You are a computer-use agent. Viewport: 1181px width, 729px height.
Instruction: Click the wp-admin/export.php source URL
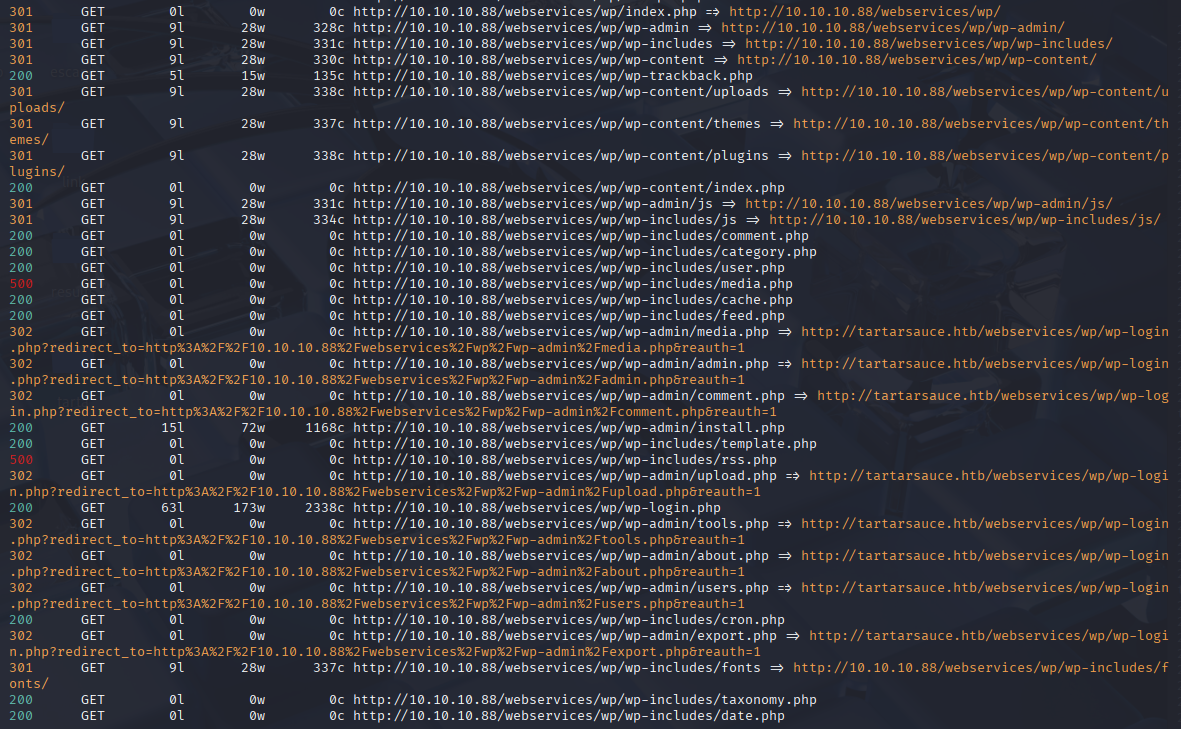[x=565, y=636]
